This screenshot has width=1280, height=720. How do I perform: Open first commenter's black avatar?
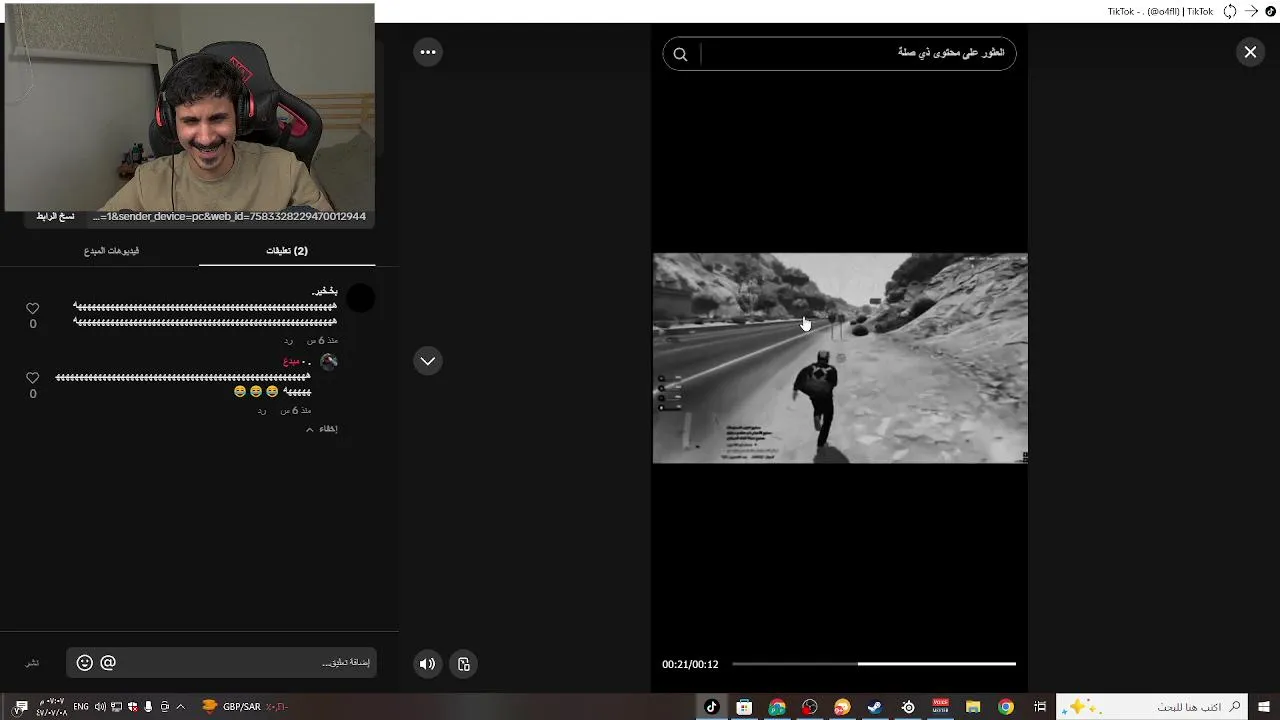[x=361, y=298]
